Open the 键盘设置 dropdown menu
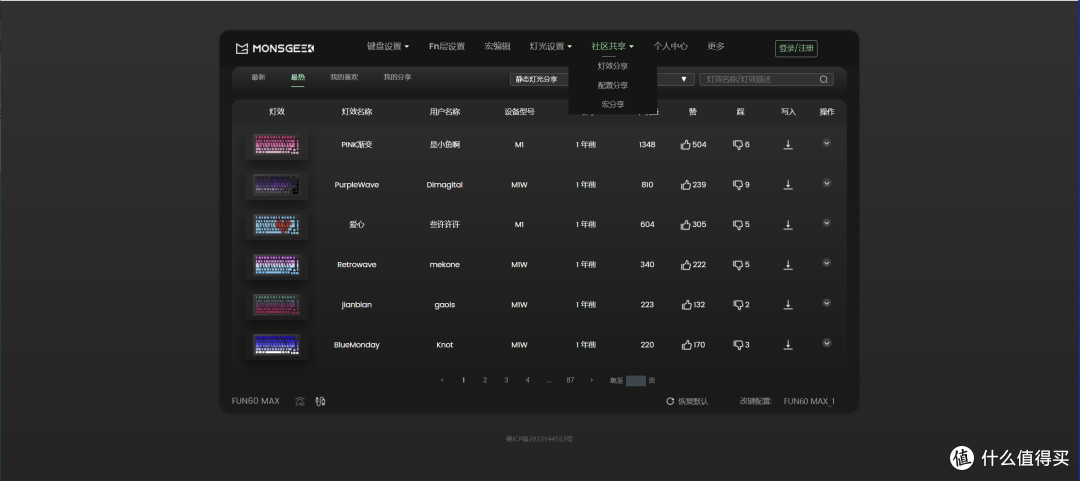This screenshot has width=1080, height=481. click(x=387, y=46)
